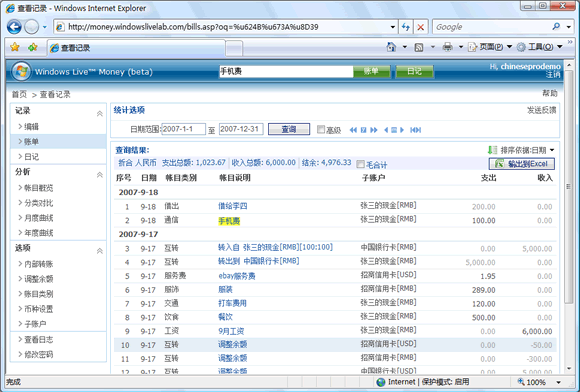Click the green 账单 search button
The height and width of the screenshot is (392, 580).
[x=372, y=71]
